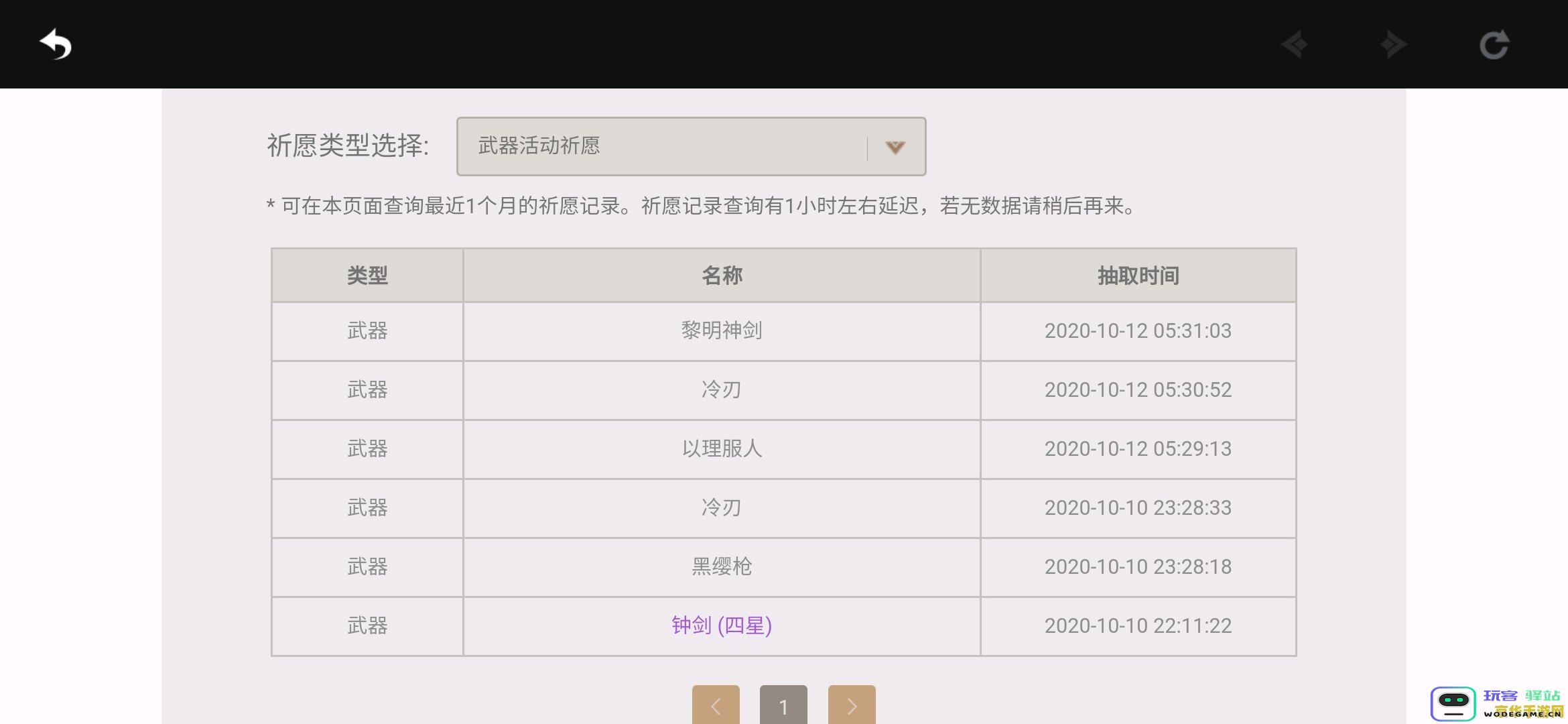Click the back arrow icon
Viewport: 1568px width, 724px height.
coord(56,44)
